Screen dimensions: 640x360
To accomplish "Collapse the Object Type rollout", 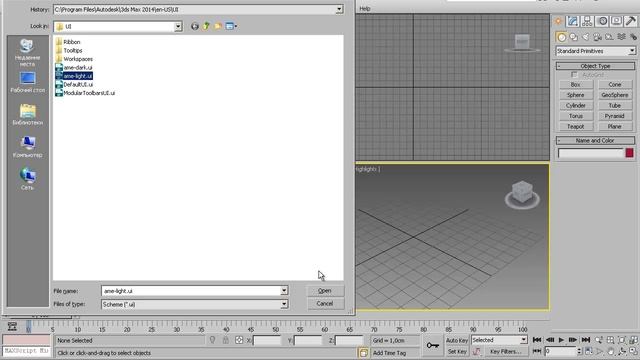I will coord(595,66).
